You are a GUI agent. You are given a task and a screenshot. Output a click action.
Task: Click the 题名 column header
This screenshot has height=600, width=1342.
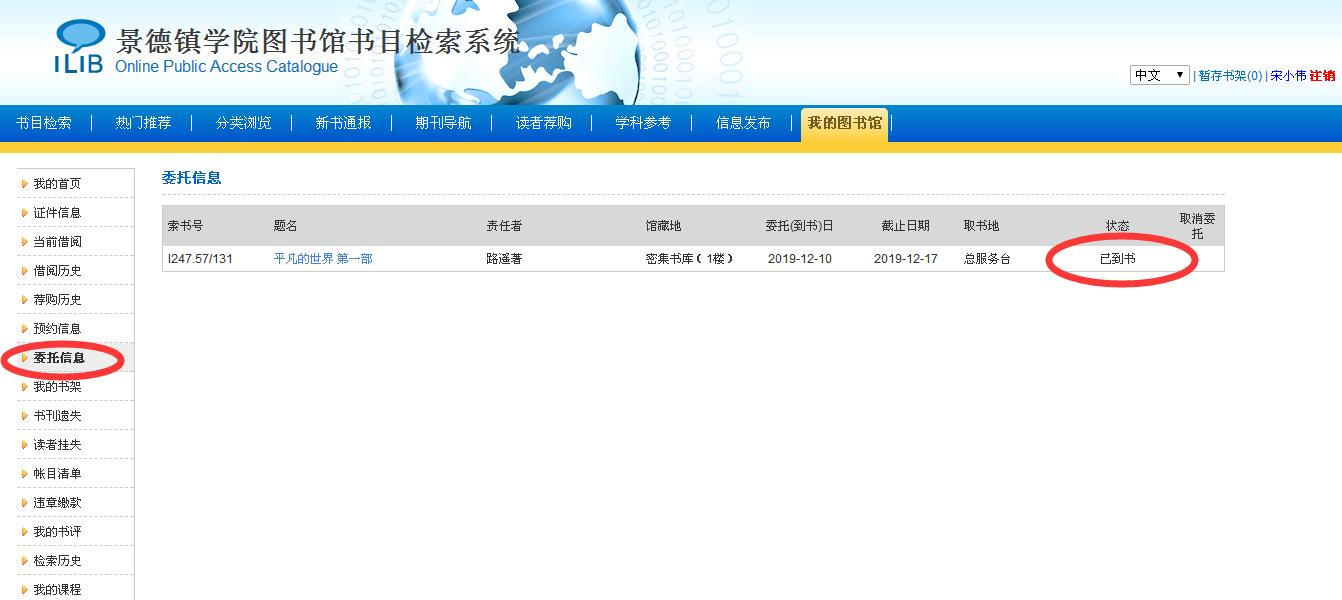click(286, 226)
